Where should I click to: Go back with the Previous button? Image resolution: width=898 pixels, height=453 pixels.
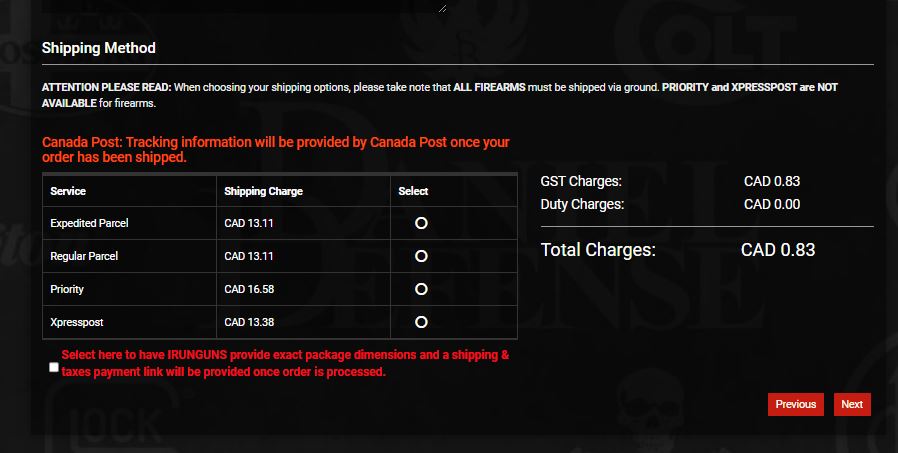tap(795, 404)
